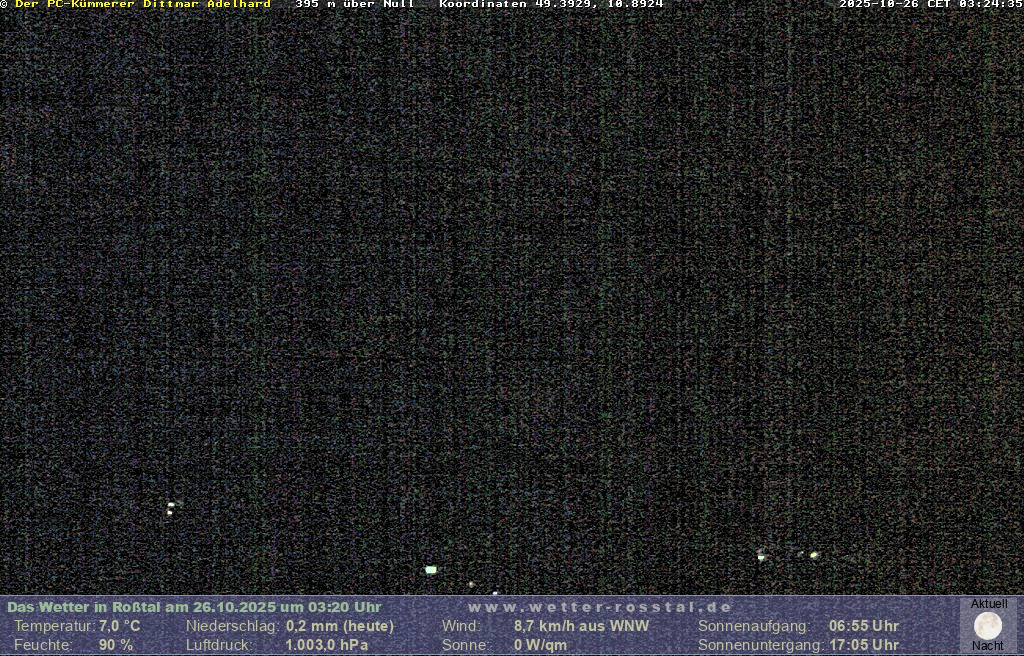The width and height of the screenshot is (1024, 656).
Task: Click the Sonne value 0 W/qm
Action: tap(540, 645)
